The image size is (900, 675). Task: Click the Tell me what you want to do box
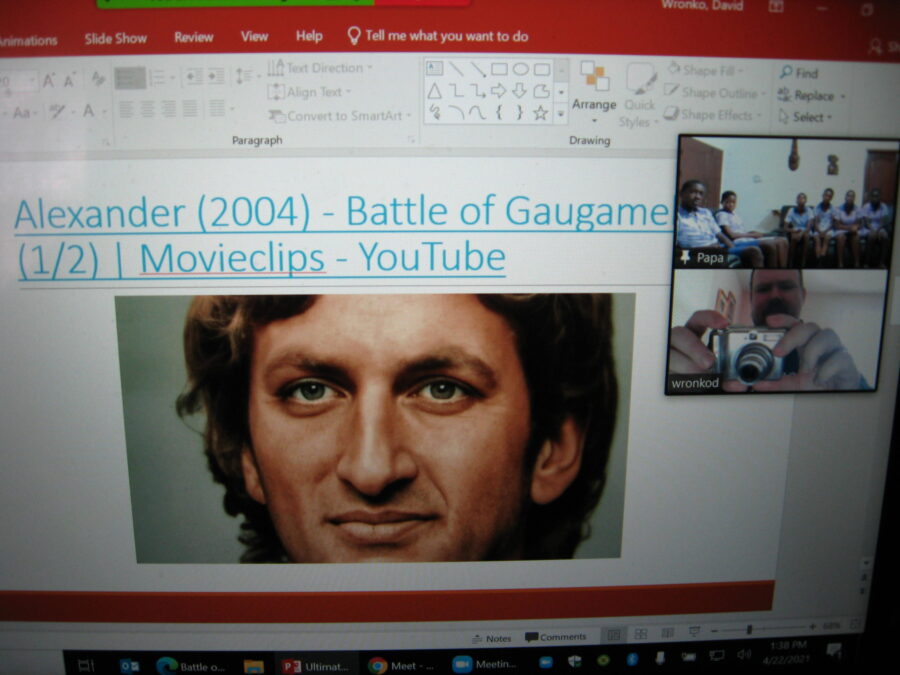[x=438, y=36]
